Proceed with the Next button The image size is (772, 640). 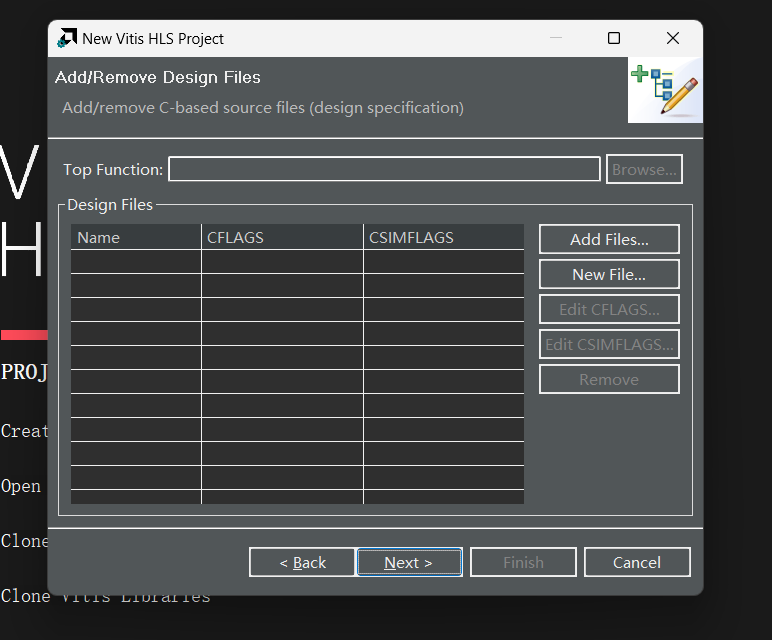click(409, 562)
